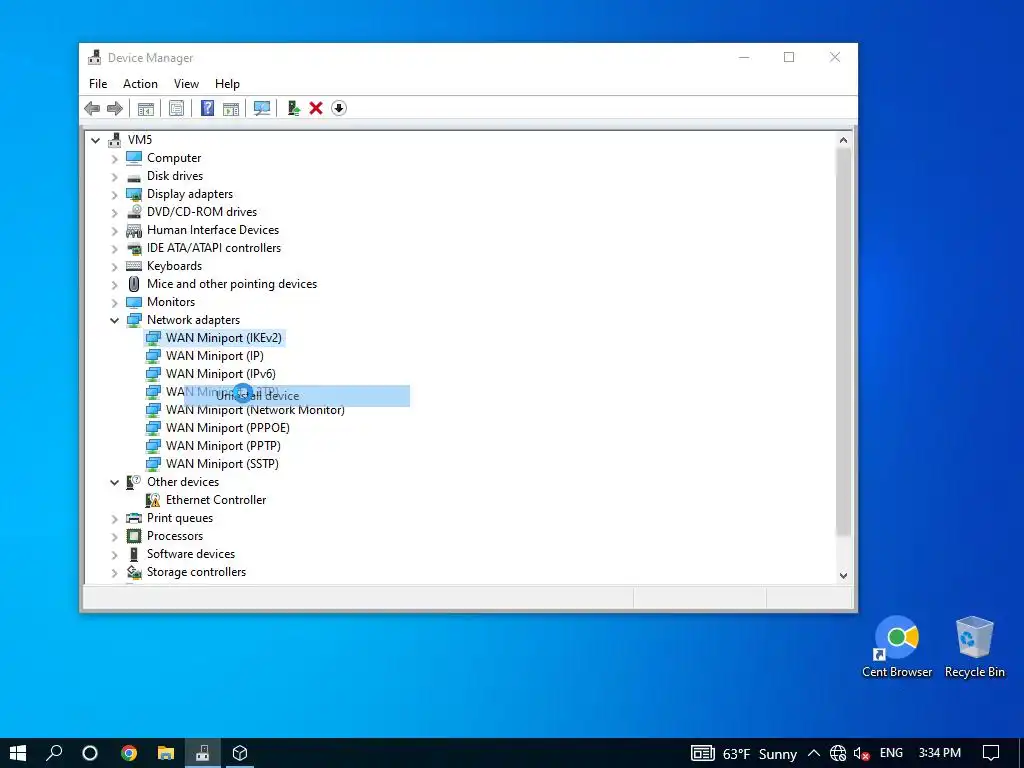Click the scrollbar up arrow

click(x=843, y=140)
